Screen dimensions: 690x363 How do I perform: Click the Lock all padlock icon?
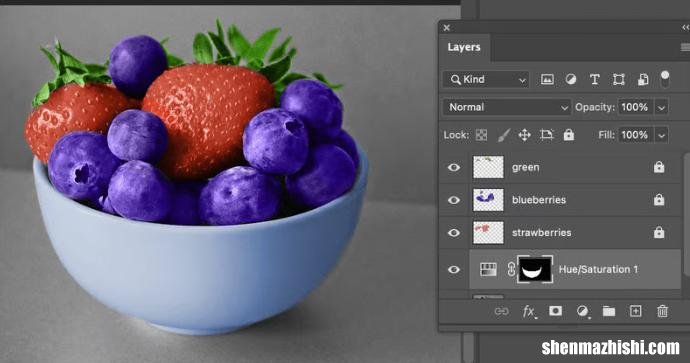coord(569,135)
